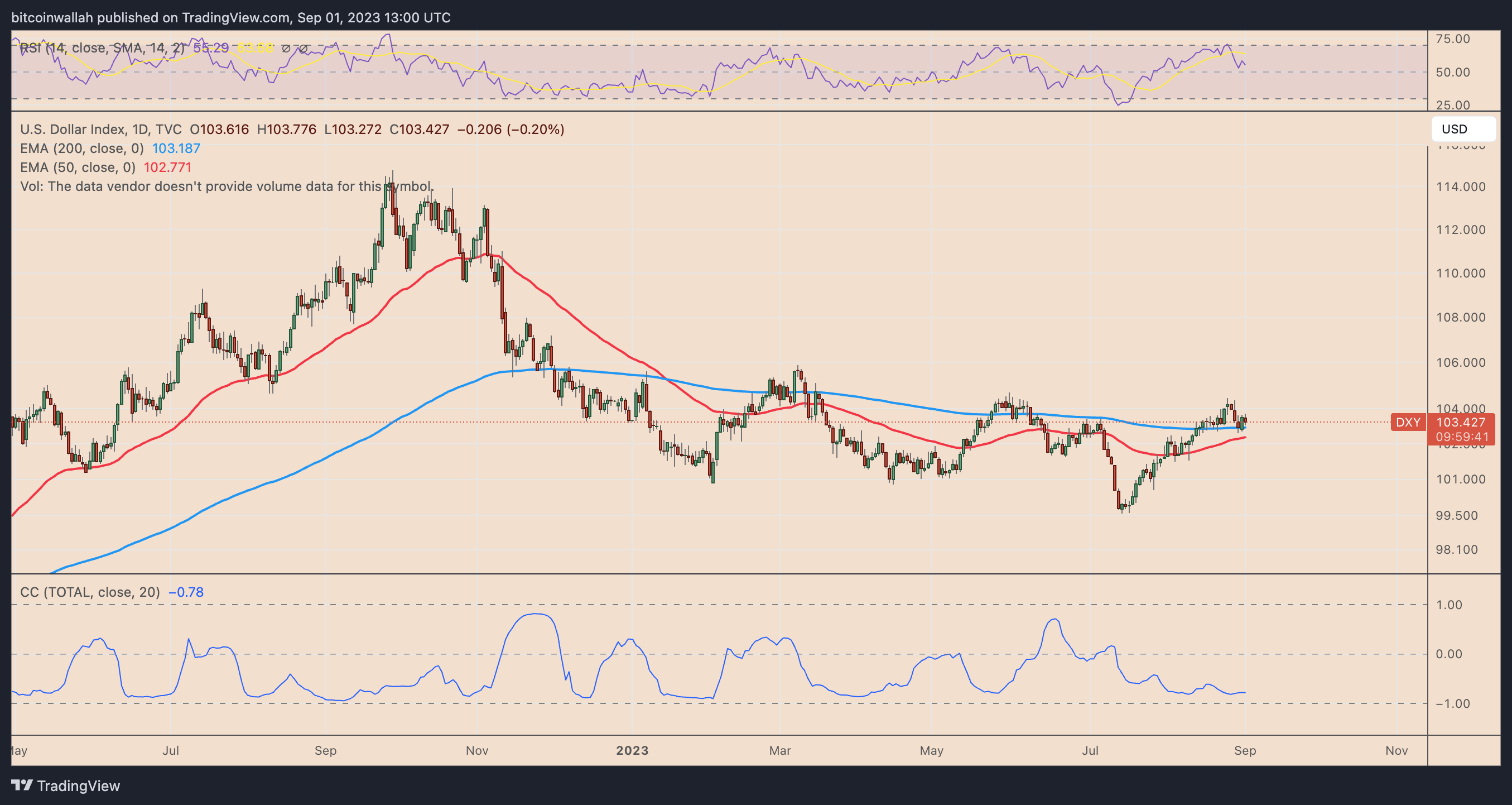Click the TradingView logo icon
The image size is (1512, 805).
[x=22, y=785]
